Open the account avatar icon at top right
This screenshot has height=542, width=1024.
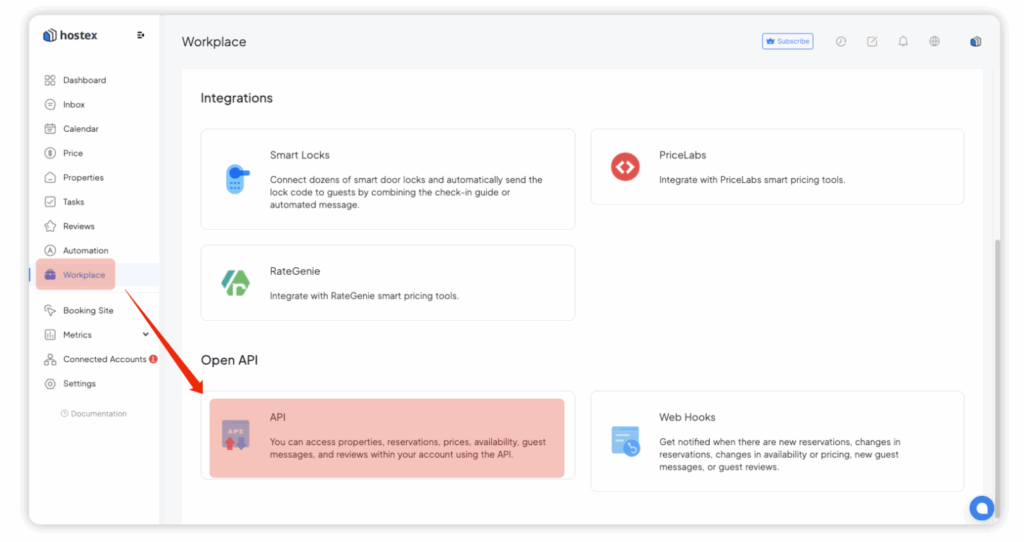point(975,42)
